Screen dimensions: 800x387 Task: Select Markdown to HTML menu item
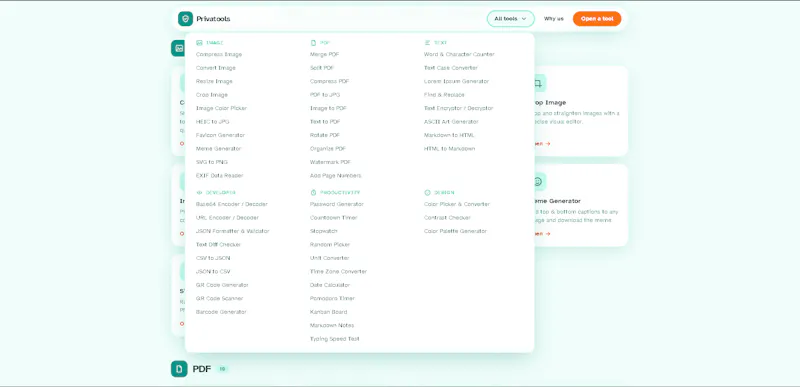point(449,135)
